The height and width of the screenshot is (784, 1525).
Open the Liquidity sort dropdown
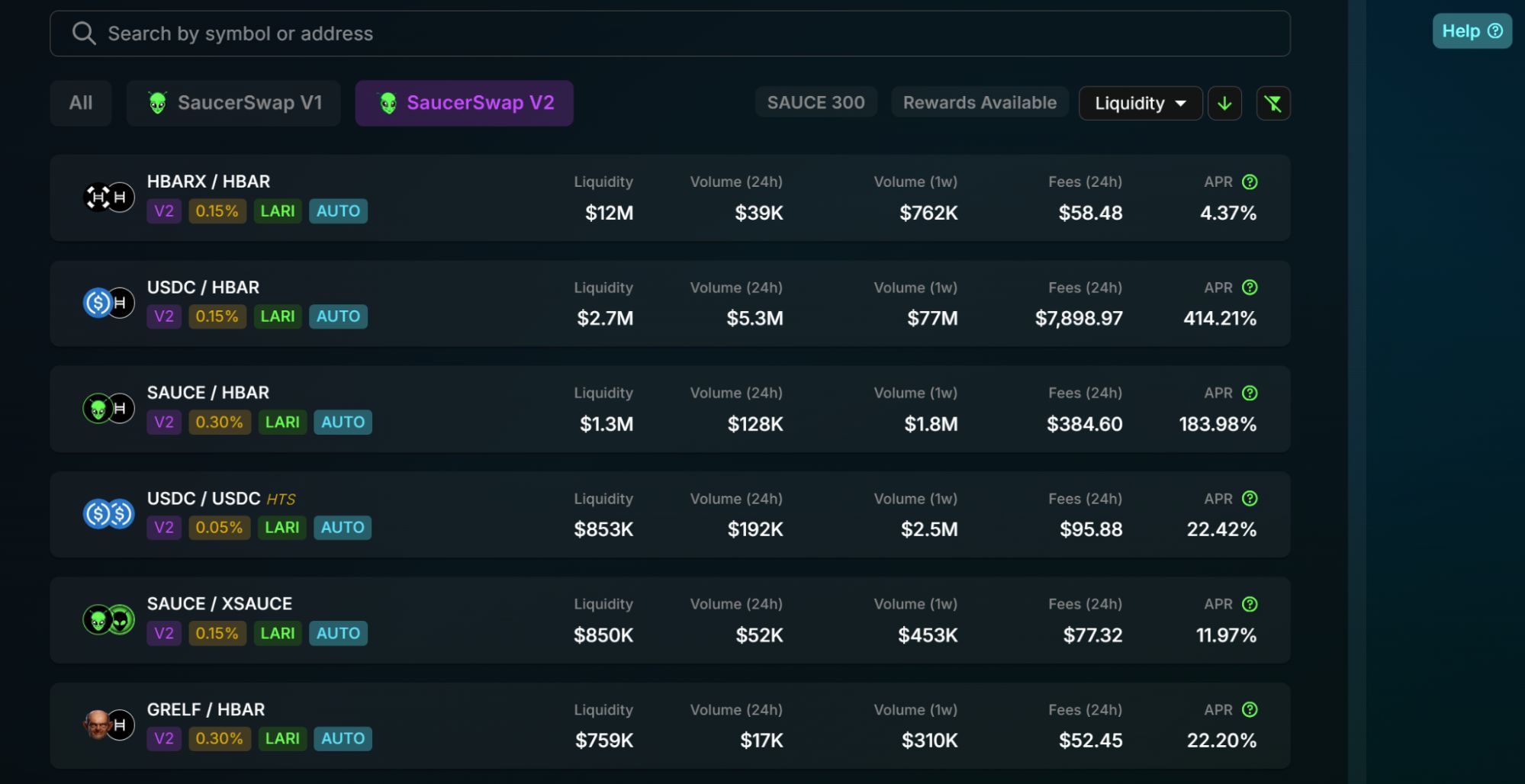point(1140,104)
